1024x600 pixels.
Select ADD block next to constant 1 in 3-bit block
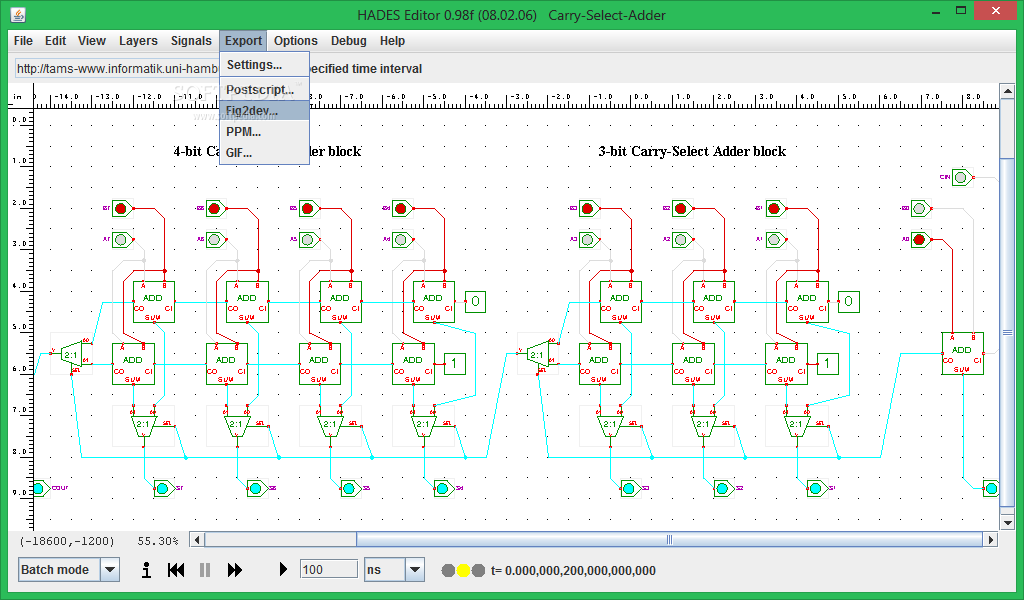pyautogui.click(x=786, y=364)
